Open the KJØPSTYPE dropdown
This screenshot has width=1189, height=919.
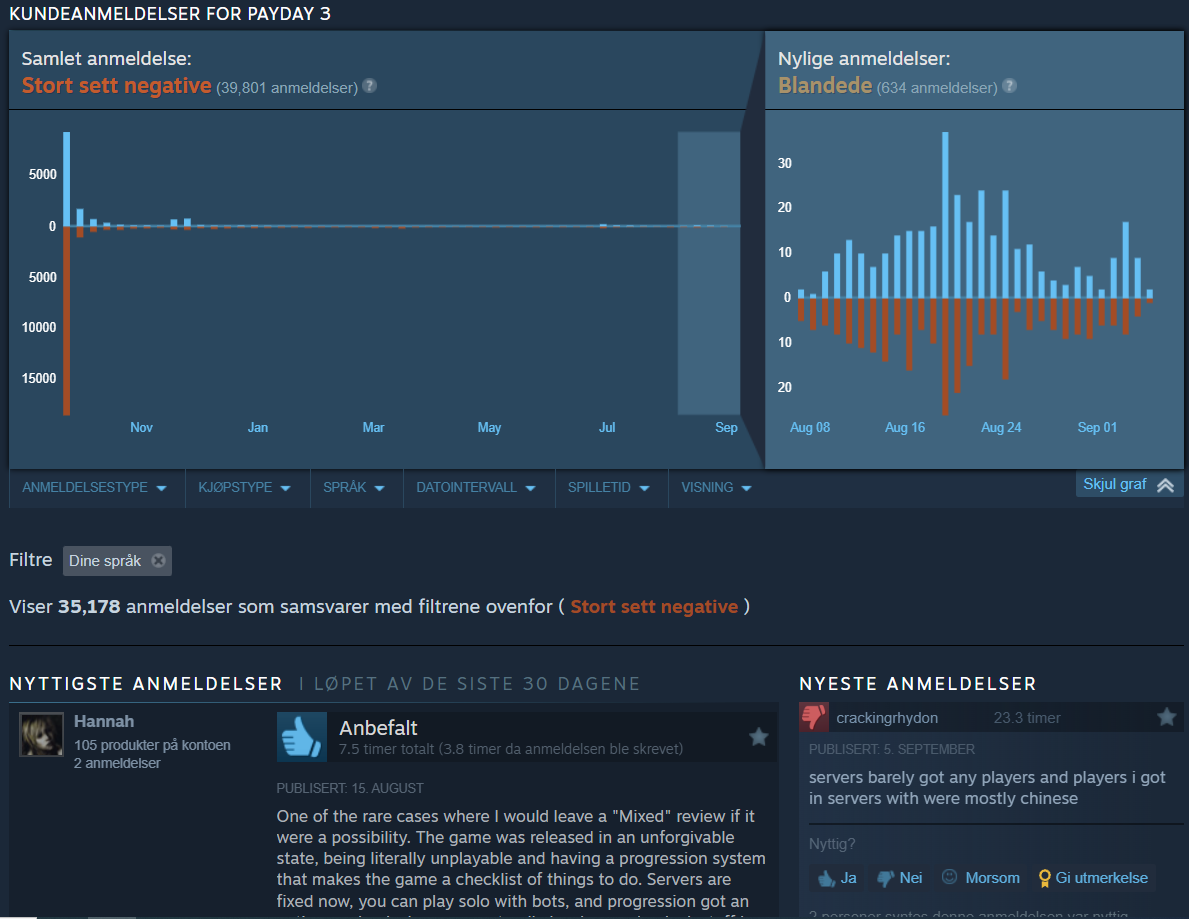tap(244, 488)
